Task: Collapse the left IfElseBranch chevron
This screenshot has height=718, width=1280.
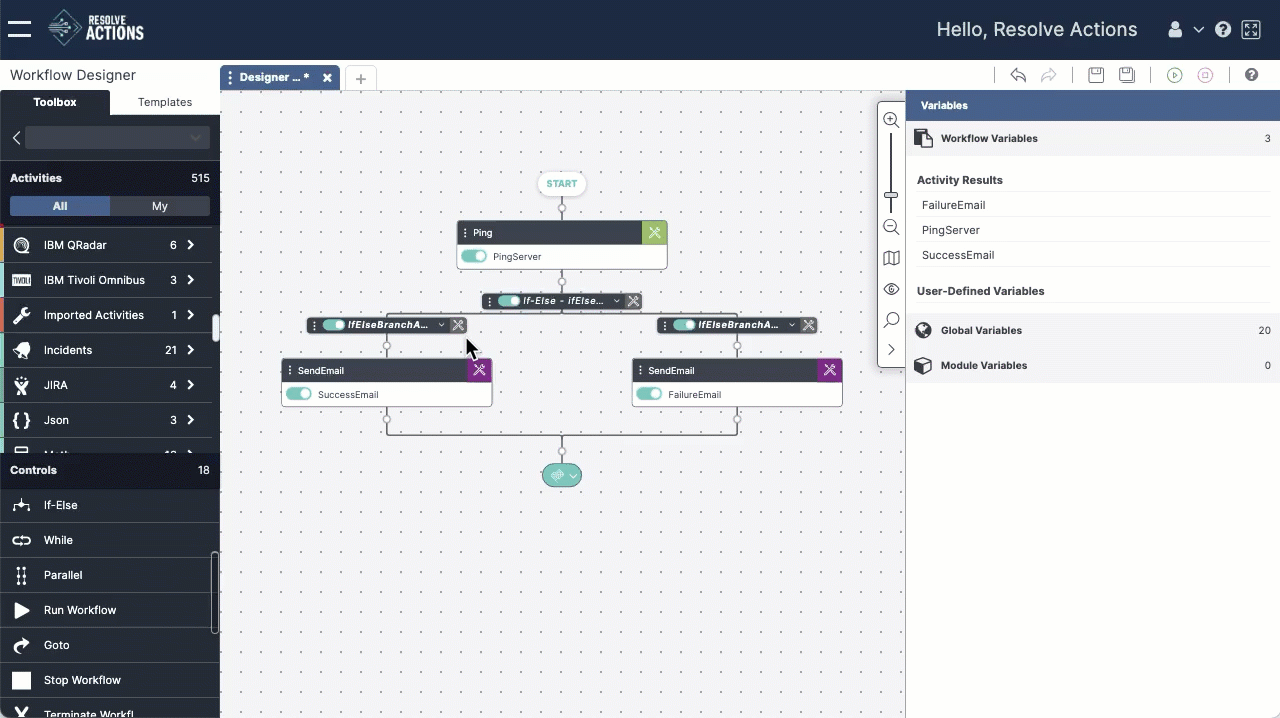Action: coord(441,325)
